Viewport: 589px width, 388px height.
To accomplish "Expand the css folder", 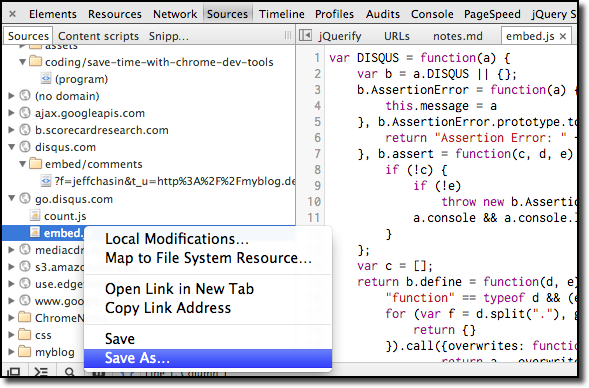I will tap(11, 334).
